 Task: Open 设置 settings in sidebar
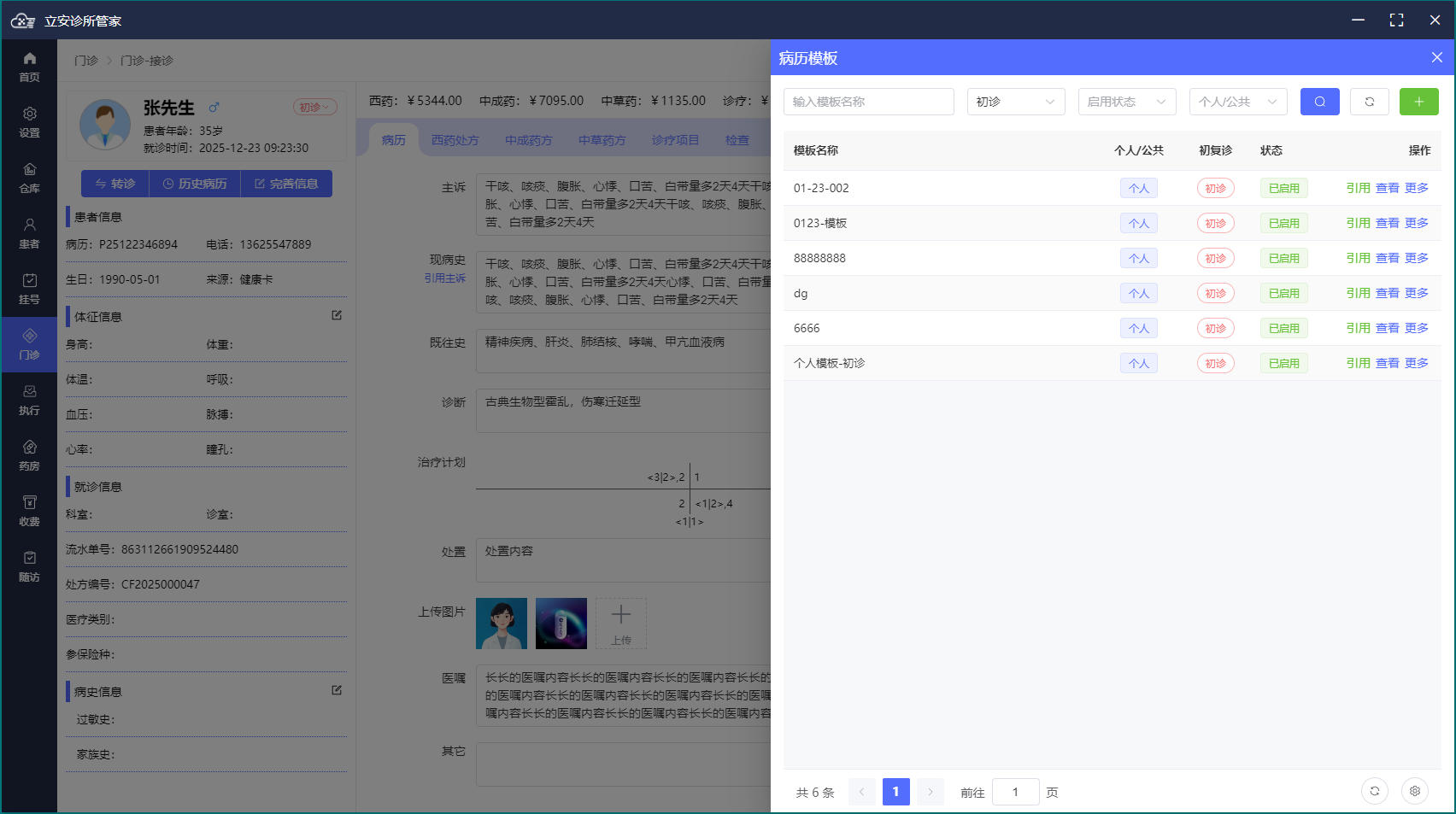click(x=29, y=122)
